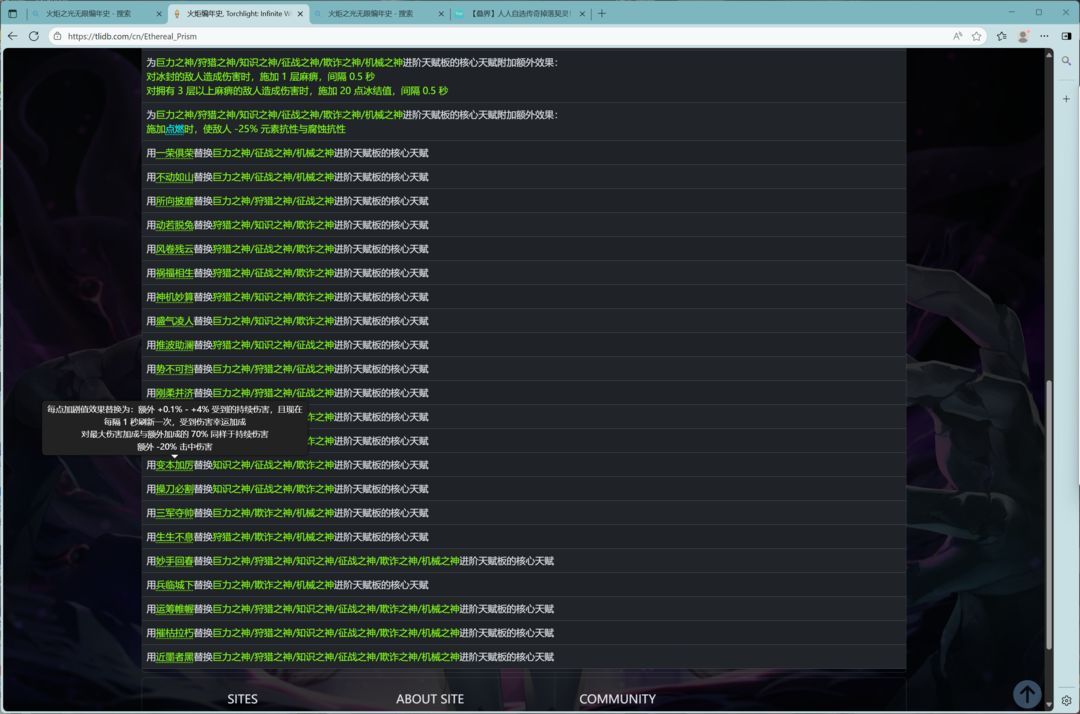Open the 点燃 keyword link
Image resolution: width=1080 pixels, height=714 pixels.
point(174,129)
